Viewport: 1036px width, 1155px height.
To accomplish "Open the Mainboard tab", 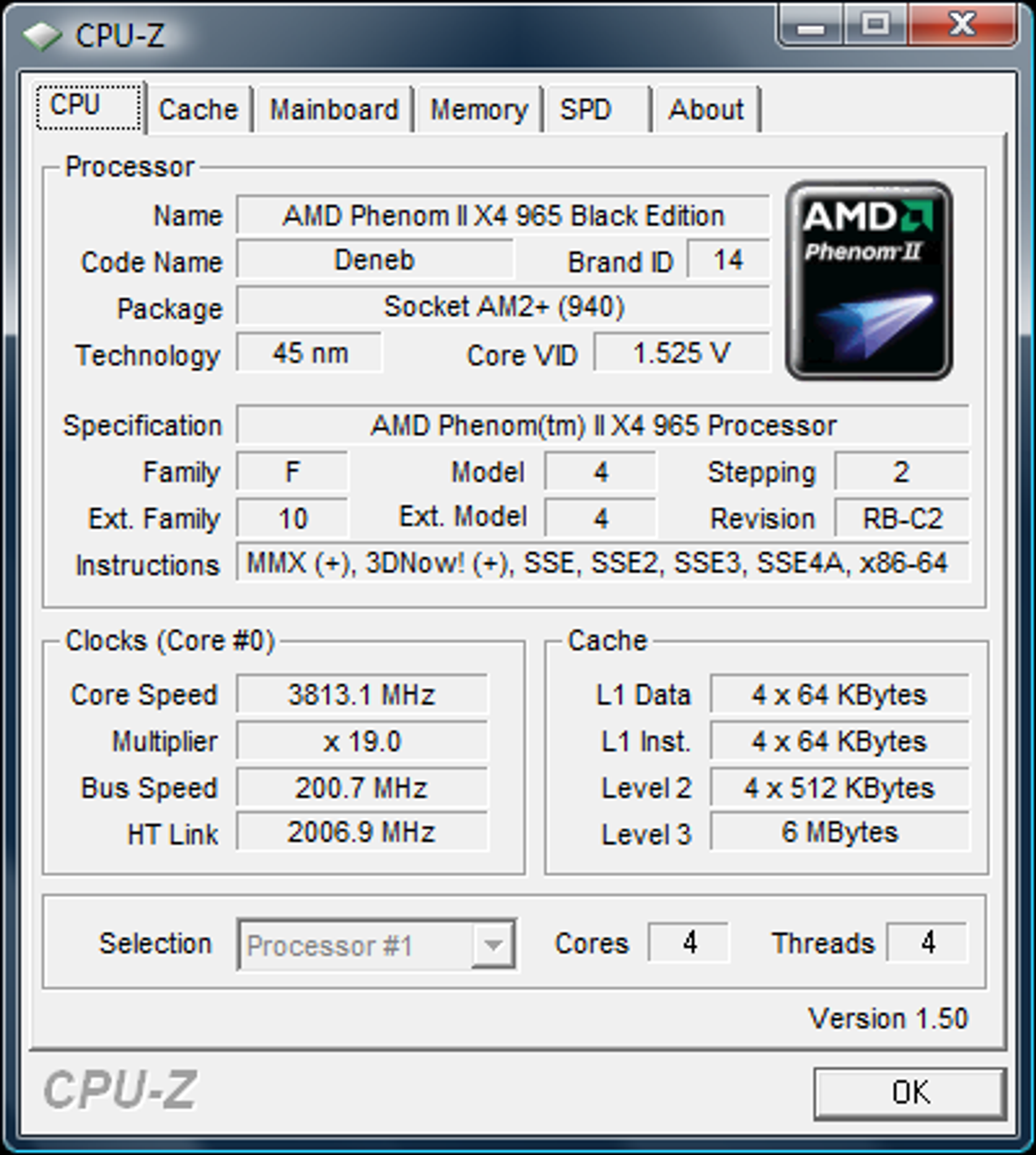I will coord(334,110).
